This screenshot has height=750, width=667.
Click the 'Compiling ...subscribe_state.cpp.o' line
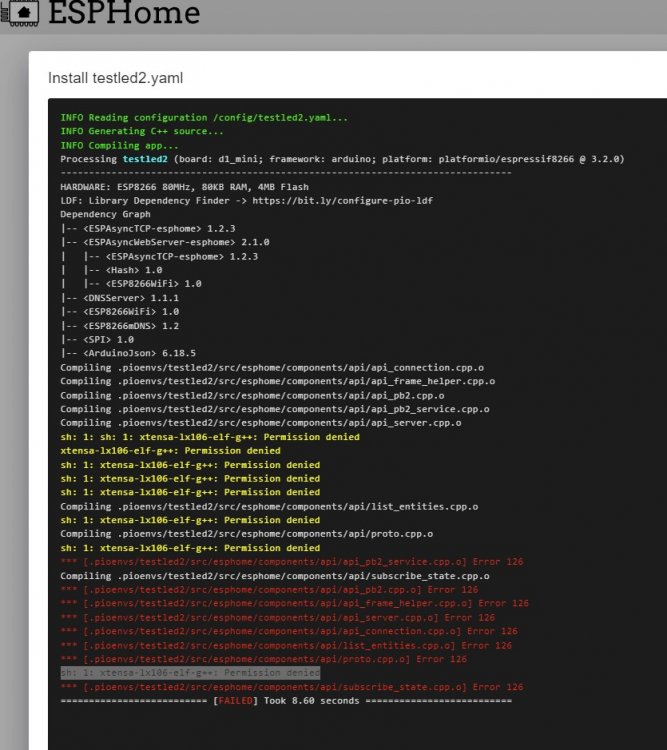275,576
